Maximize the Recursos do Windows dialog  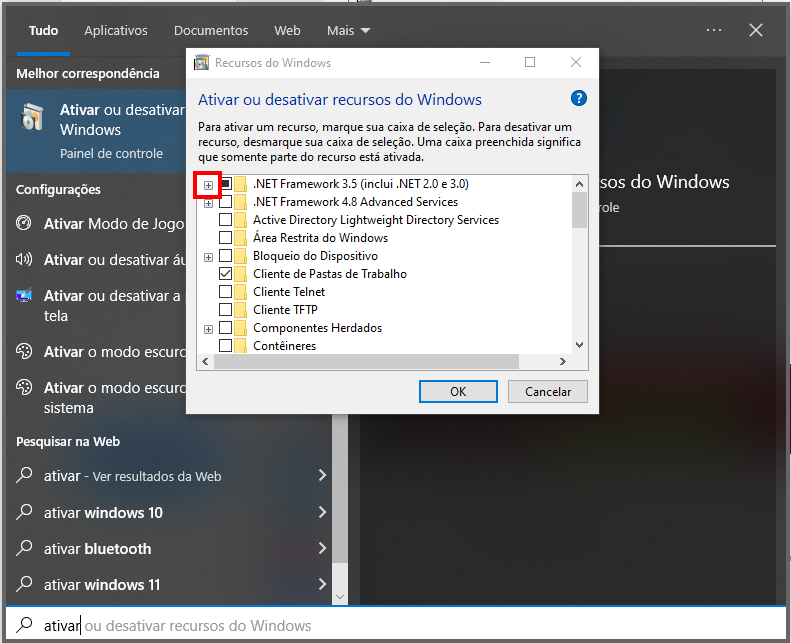point(530,62)
